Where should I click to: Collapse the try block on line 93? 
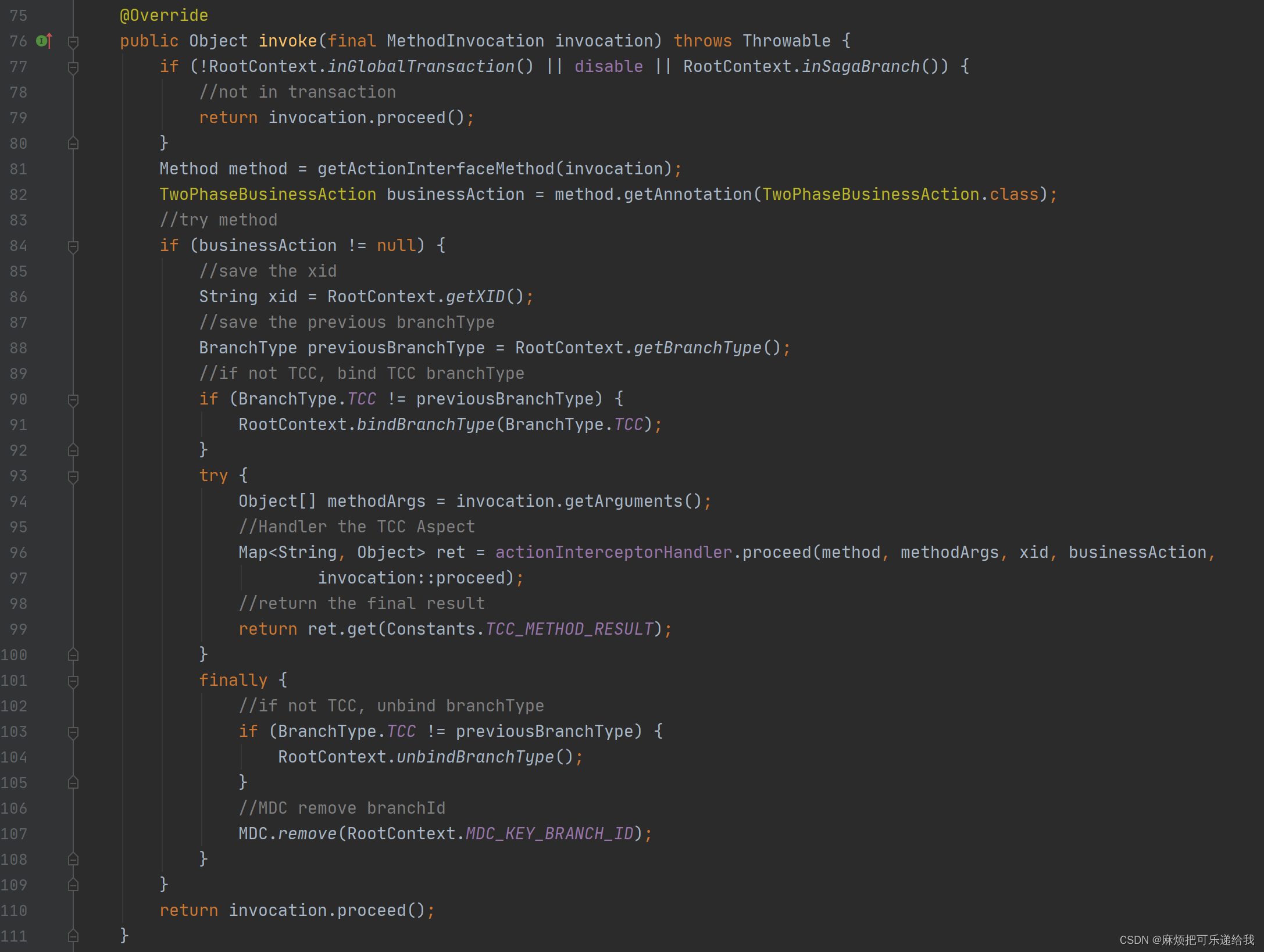pos(73,477)
